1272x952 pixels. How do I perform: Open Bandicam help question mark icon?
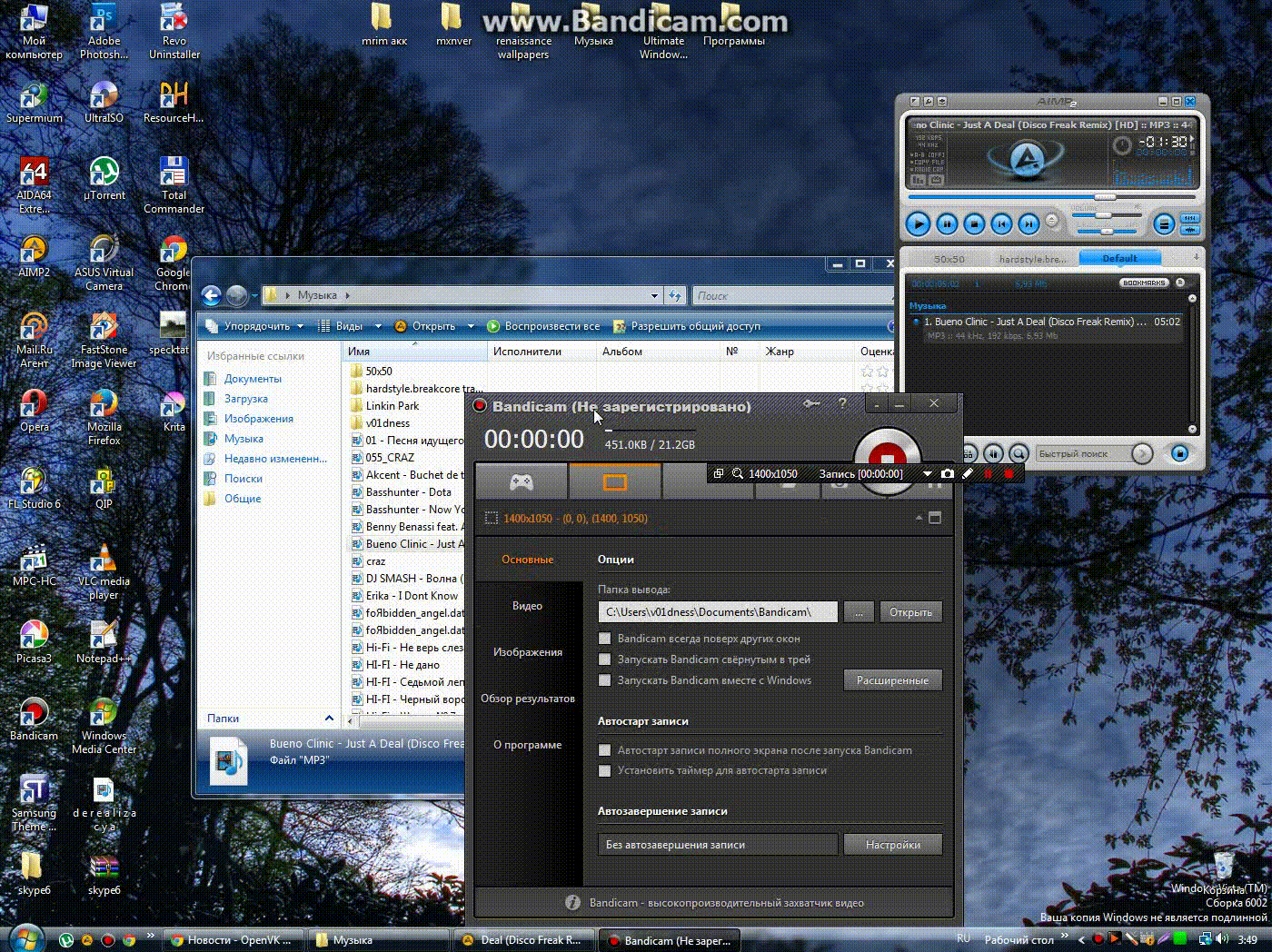tap(842, 403)
